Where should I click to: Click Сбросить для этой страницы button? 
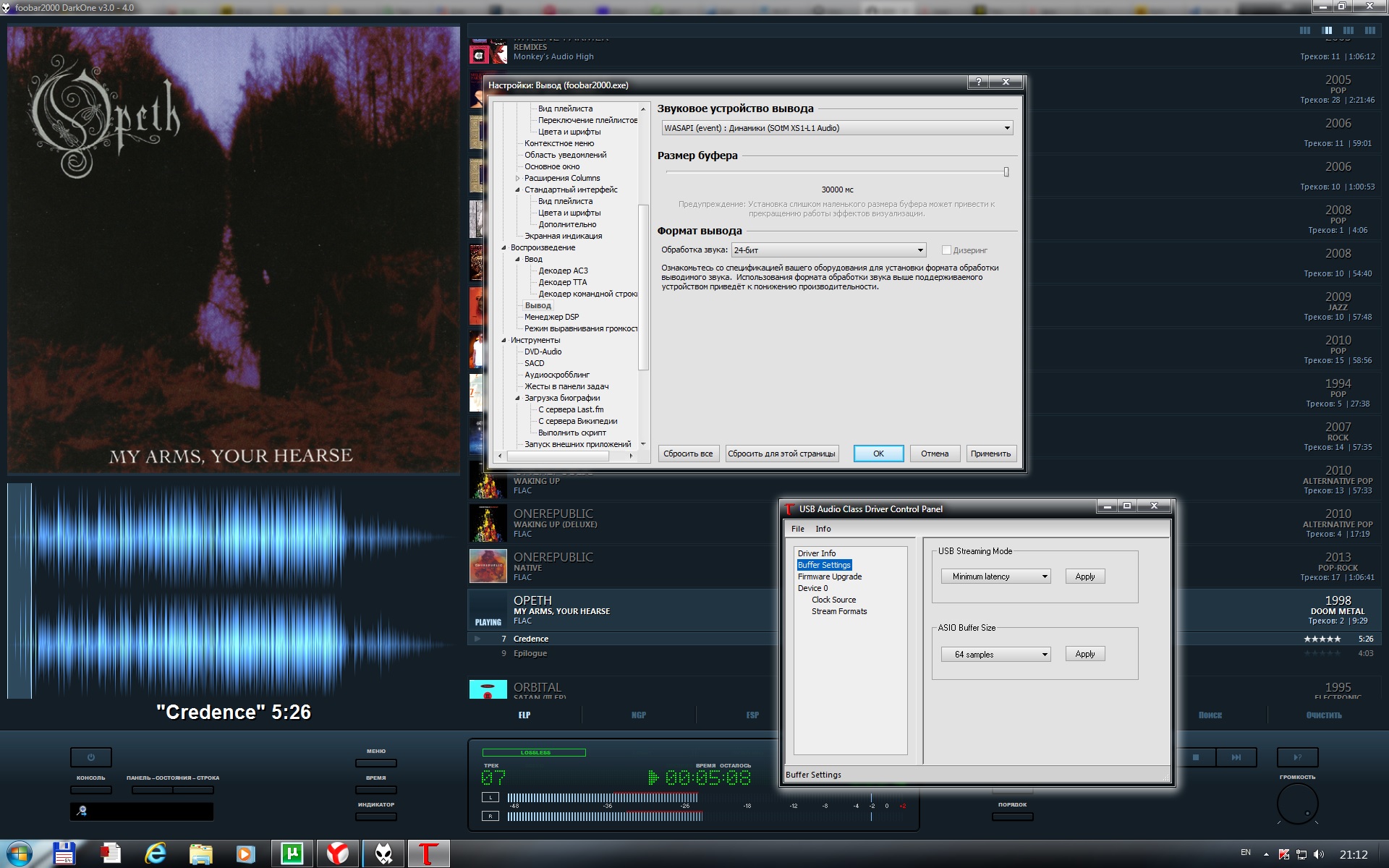(x=781, y=454)
